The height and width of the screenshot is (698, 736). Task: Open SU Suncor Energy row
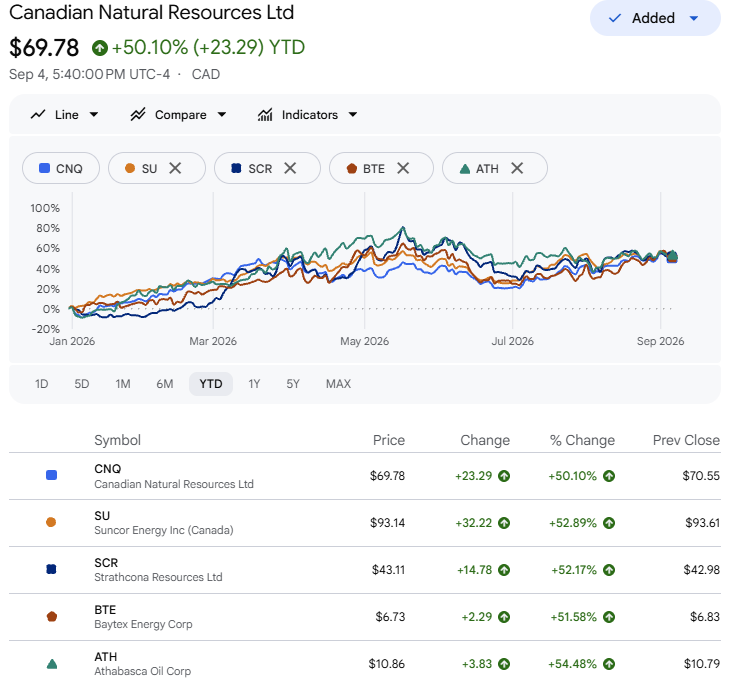pos(365,523)
